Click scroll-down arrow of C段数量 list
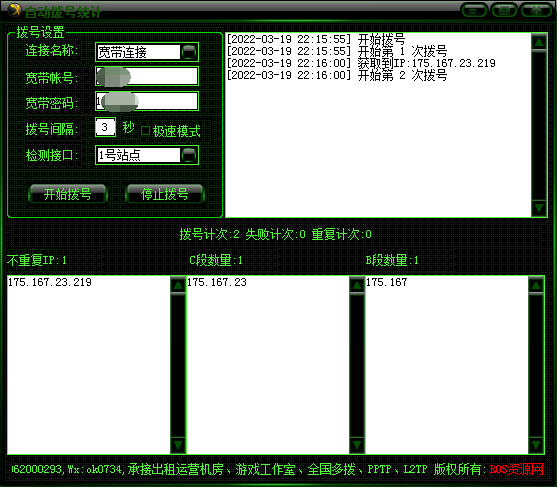Screen dimensions: 557x487 coord(357,445)
